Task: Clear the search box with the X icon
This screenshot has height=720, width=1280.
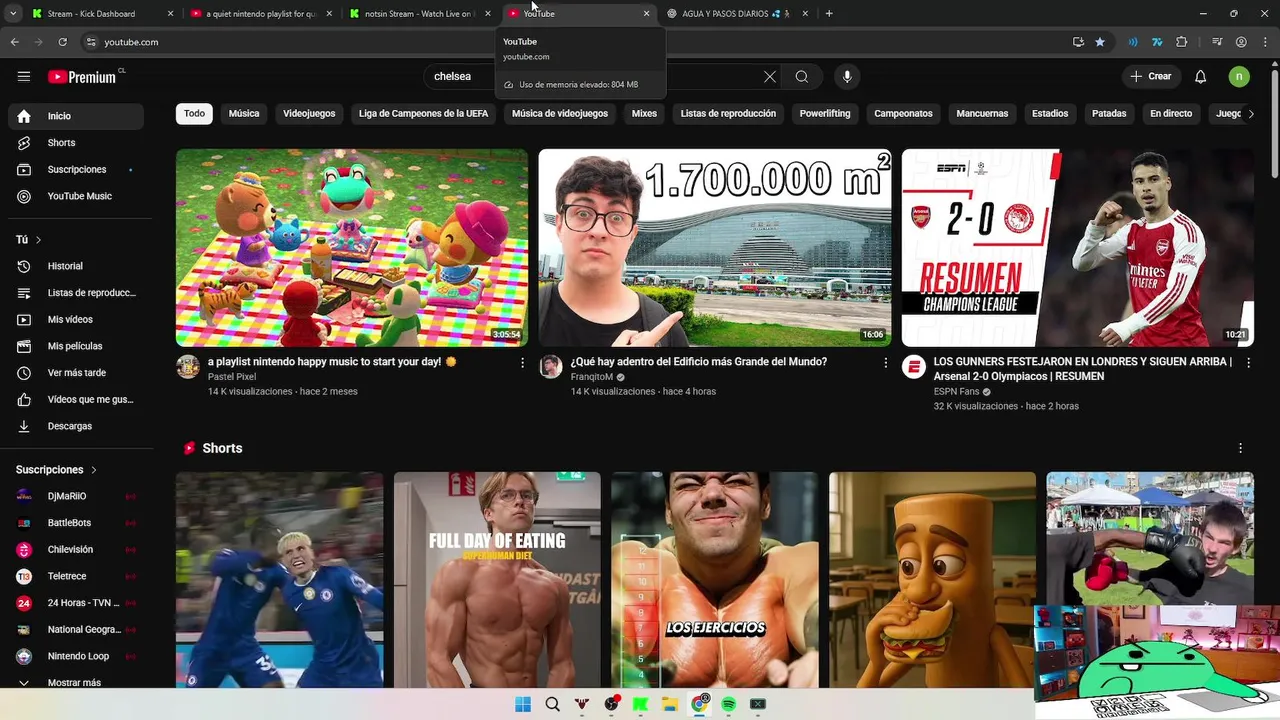Action: (x=770, y=76)
